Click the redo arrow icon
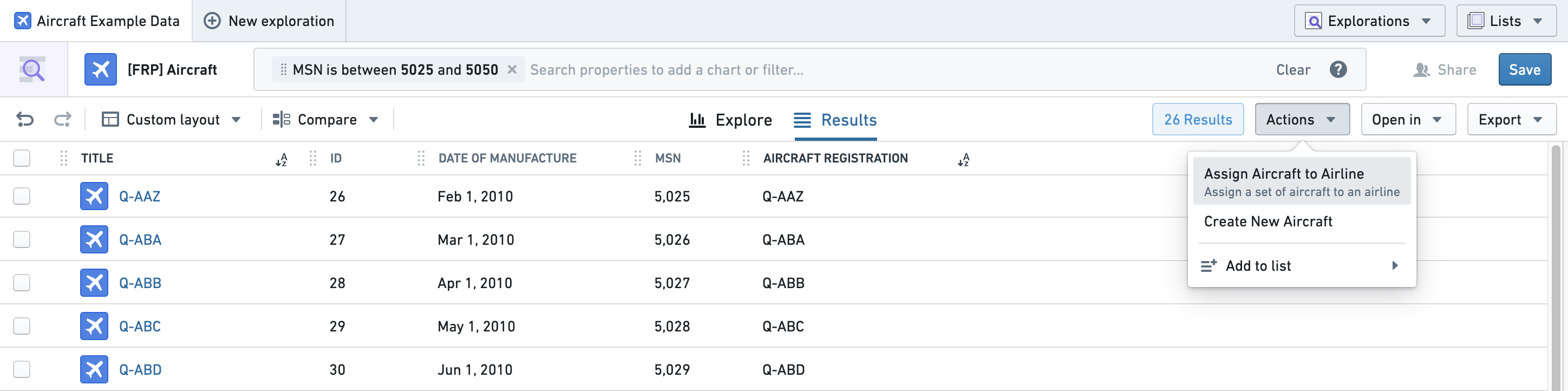Viewport: 1568px width, 391px height. point(63,119)
